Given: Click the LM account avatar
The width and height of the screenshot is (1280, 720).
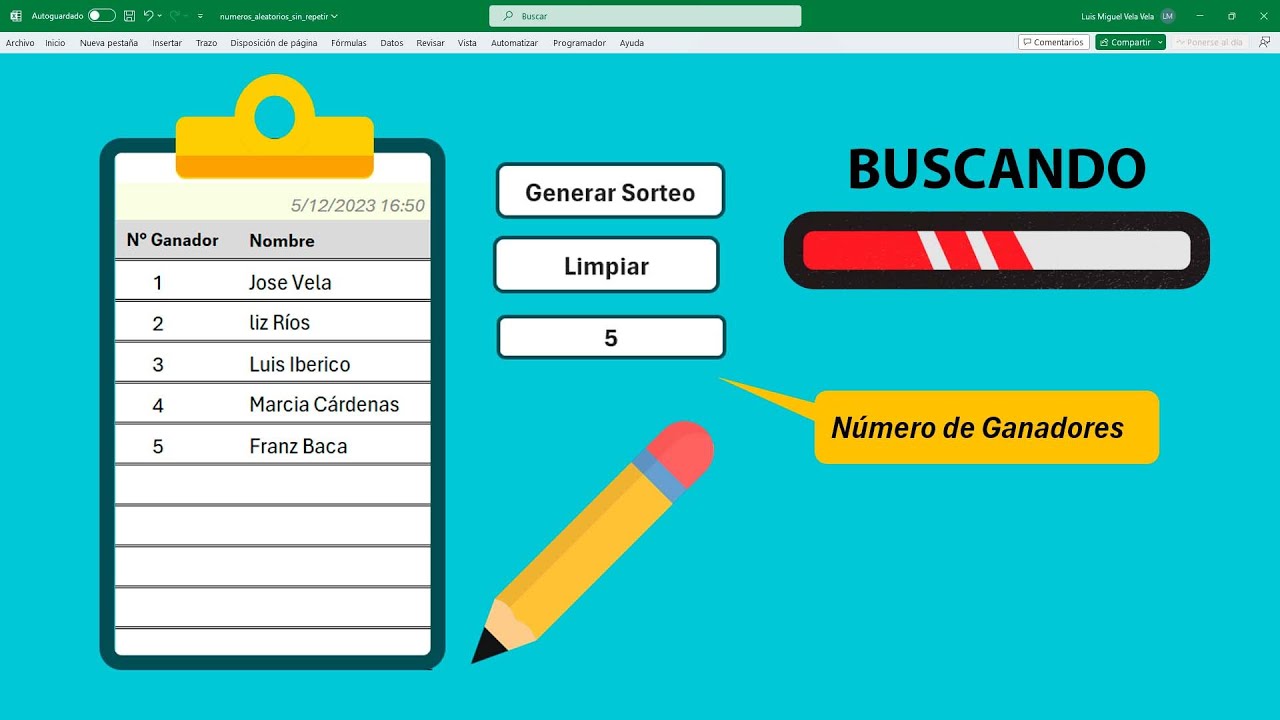Looking at the screenshot, I should [x=1167, y=16].
